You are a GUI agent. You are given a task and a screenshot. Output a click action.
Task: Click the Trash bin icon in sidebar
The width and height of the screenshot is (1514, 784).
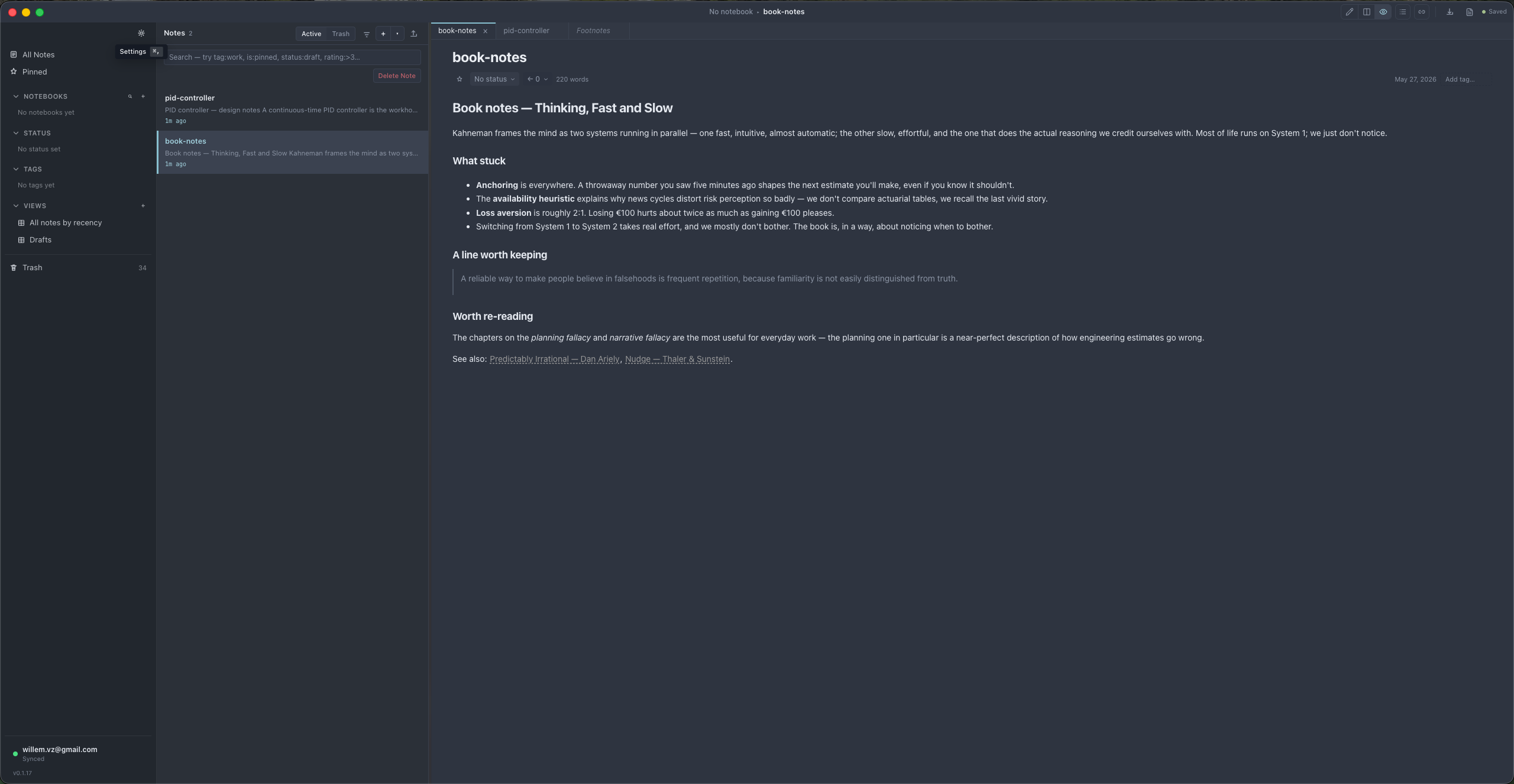coord(14,268)
